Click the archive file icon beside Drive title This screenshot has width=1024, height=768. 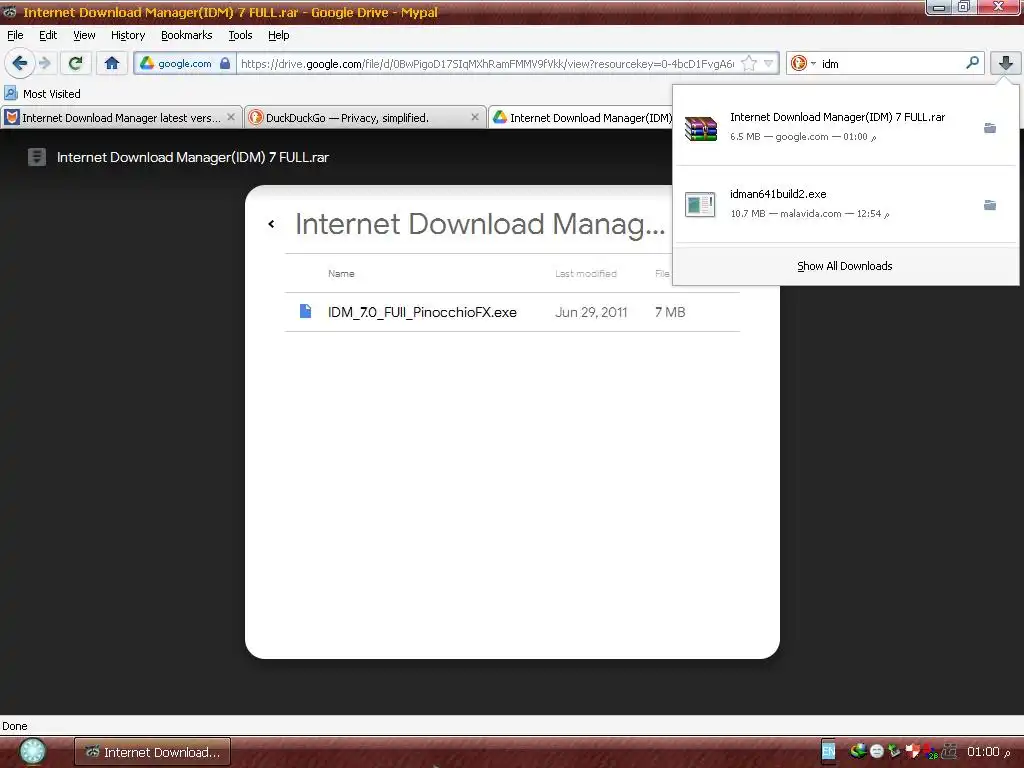(x=37, y=157)
